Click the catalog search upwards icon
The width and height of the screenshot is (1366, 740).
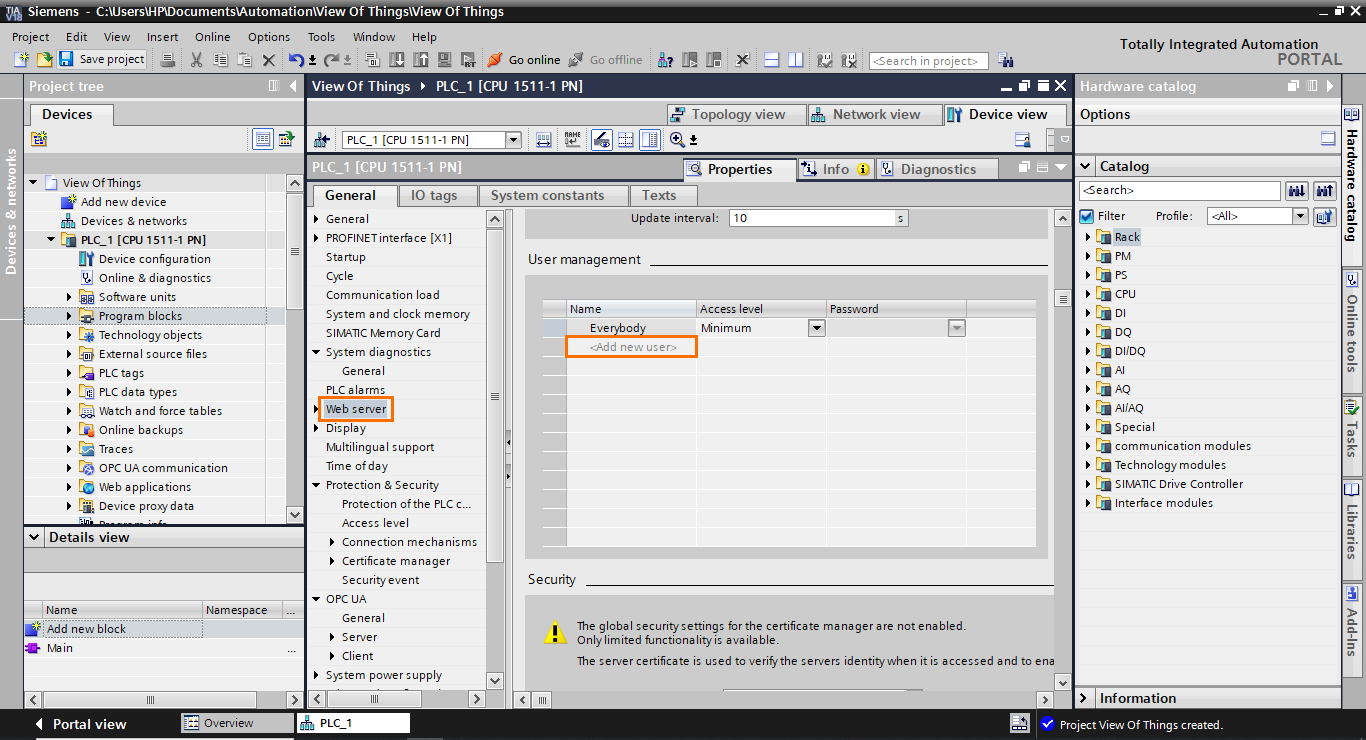(x=1325, y=190)
